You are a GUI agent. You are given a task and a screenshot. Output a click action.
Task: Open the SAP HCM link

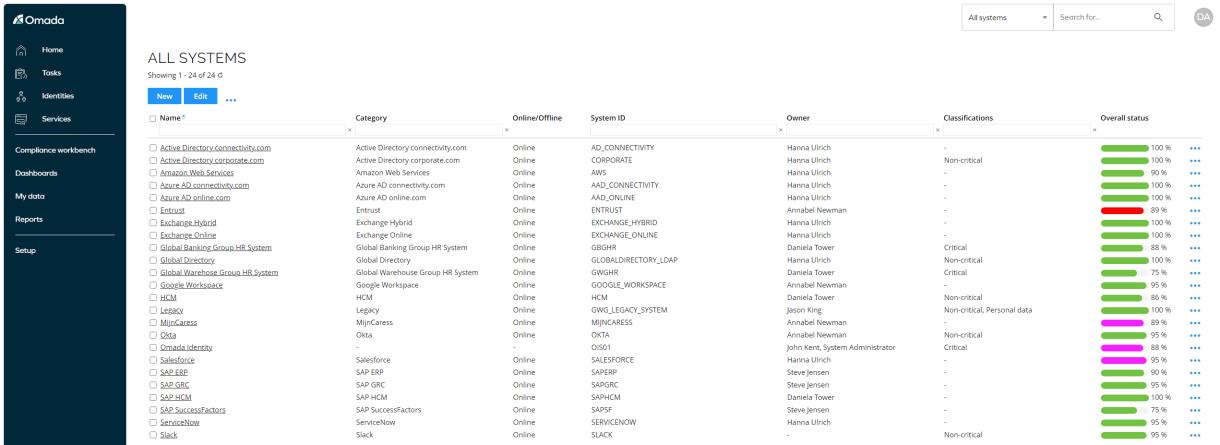176,397
